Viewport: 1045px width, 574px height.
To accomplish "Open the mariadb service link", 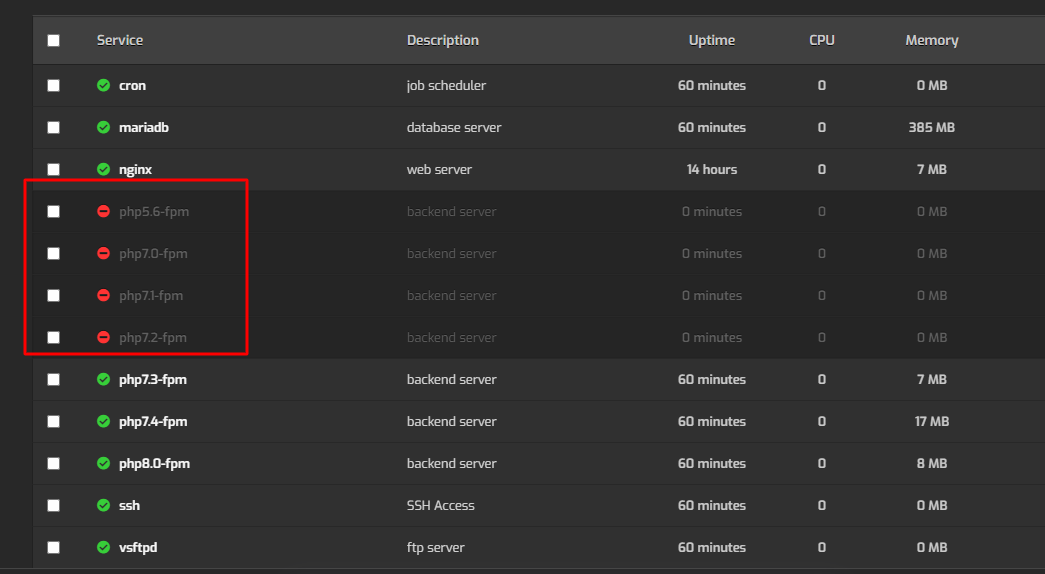I will (144, 127).
